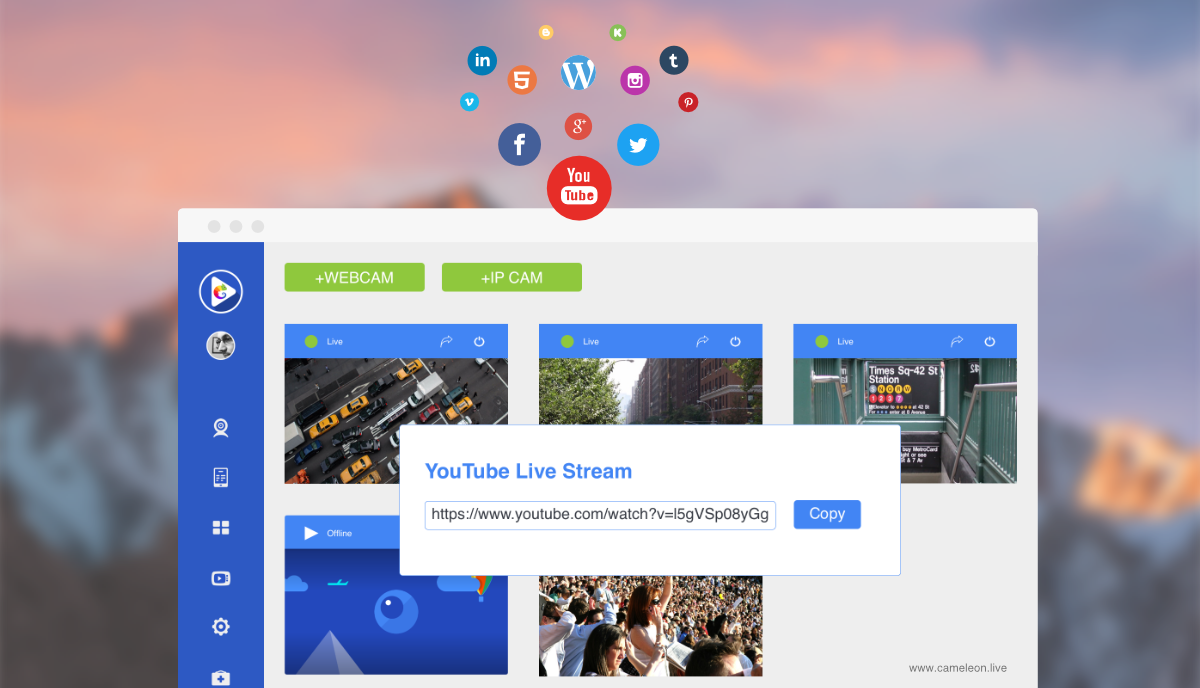Open the user profile avatar
The height and width of the screenshot is (688, 1200).
tap(221, 346)
